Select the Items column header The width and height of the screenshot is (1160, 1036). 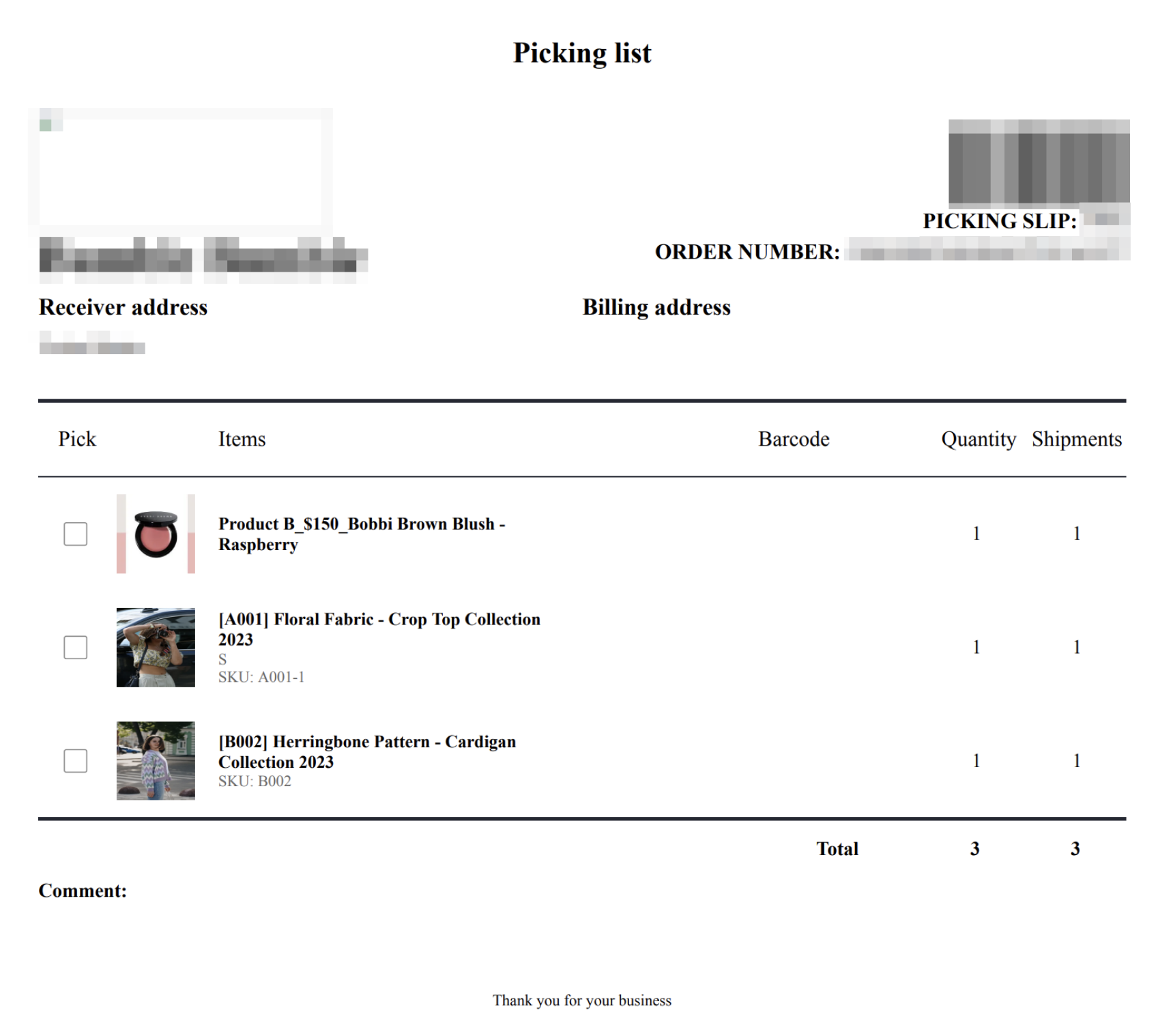pos(242,439)
